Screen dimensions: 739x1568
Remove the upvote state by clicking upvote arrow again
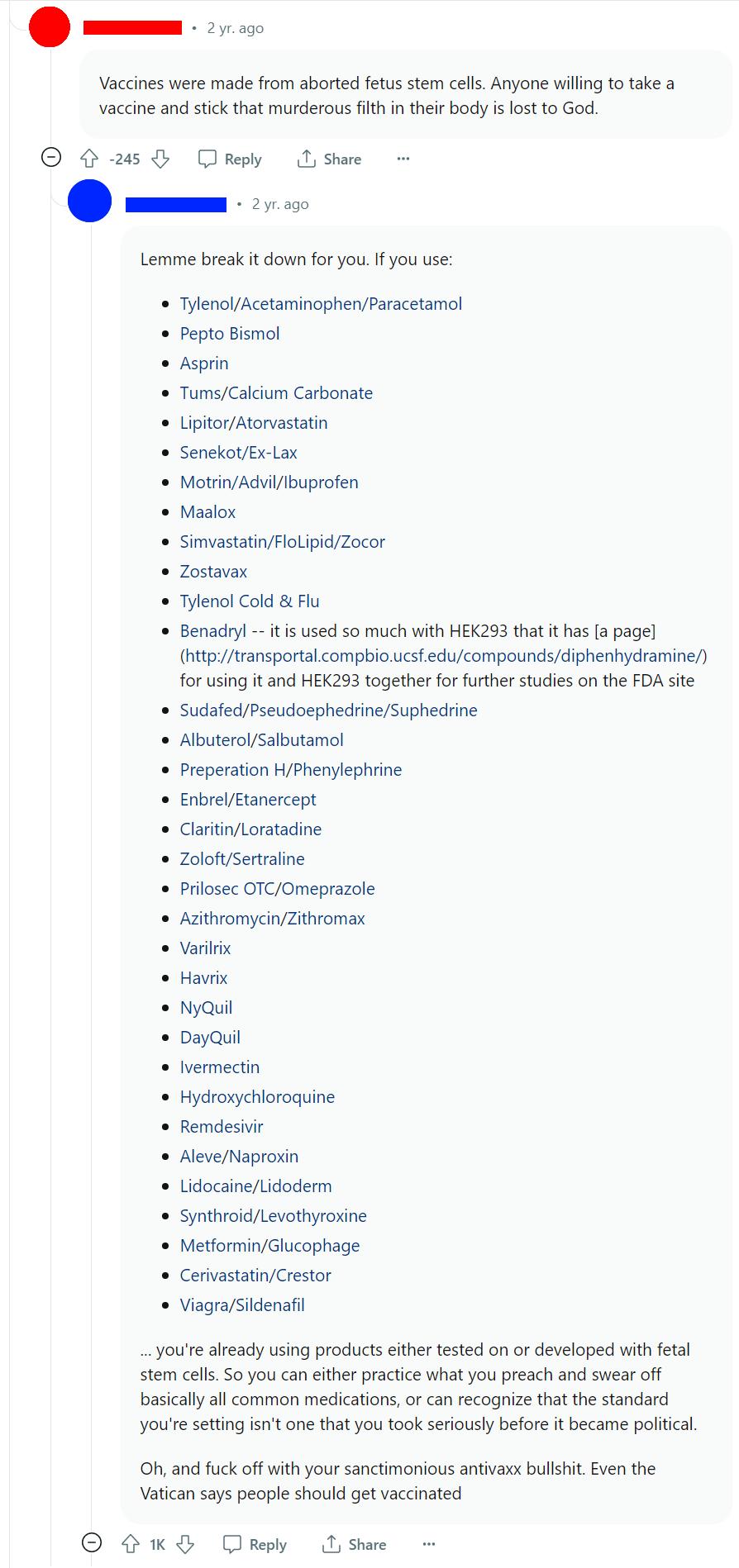tap(90, 159)
